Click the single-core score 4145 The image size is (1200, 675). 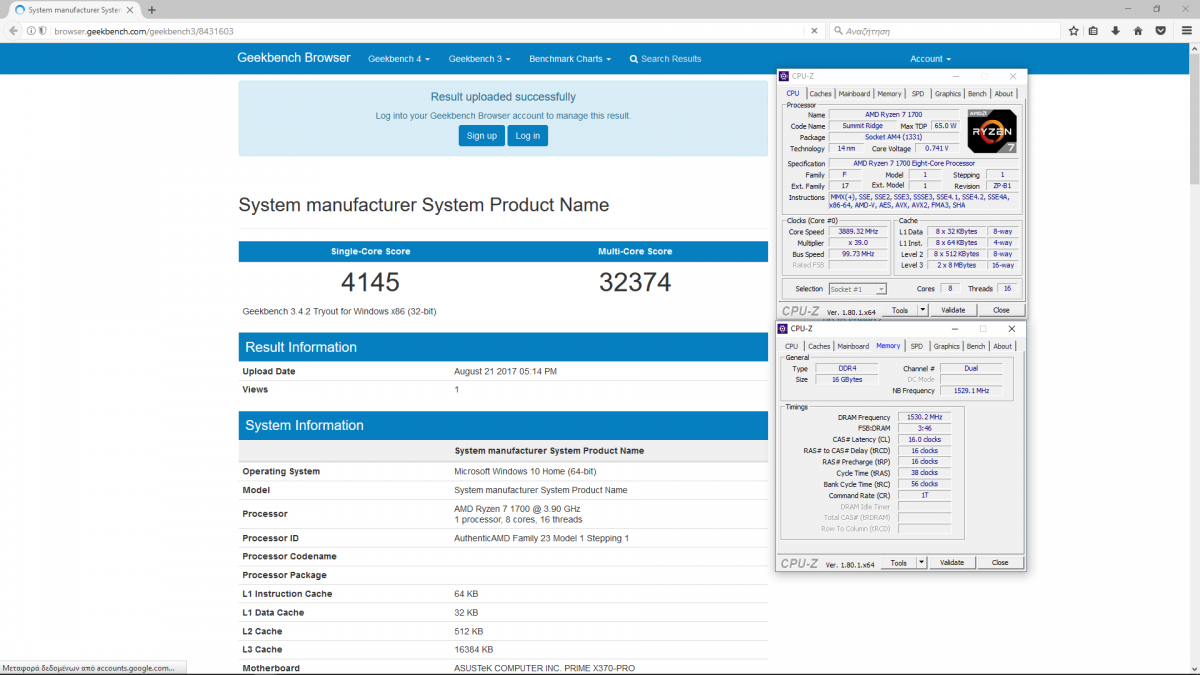click(370, 283)
